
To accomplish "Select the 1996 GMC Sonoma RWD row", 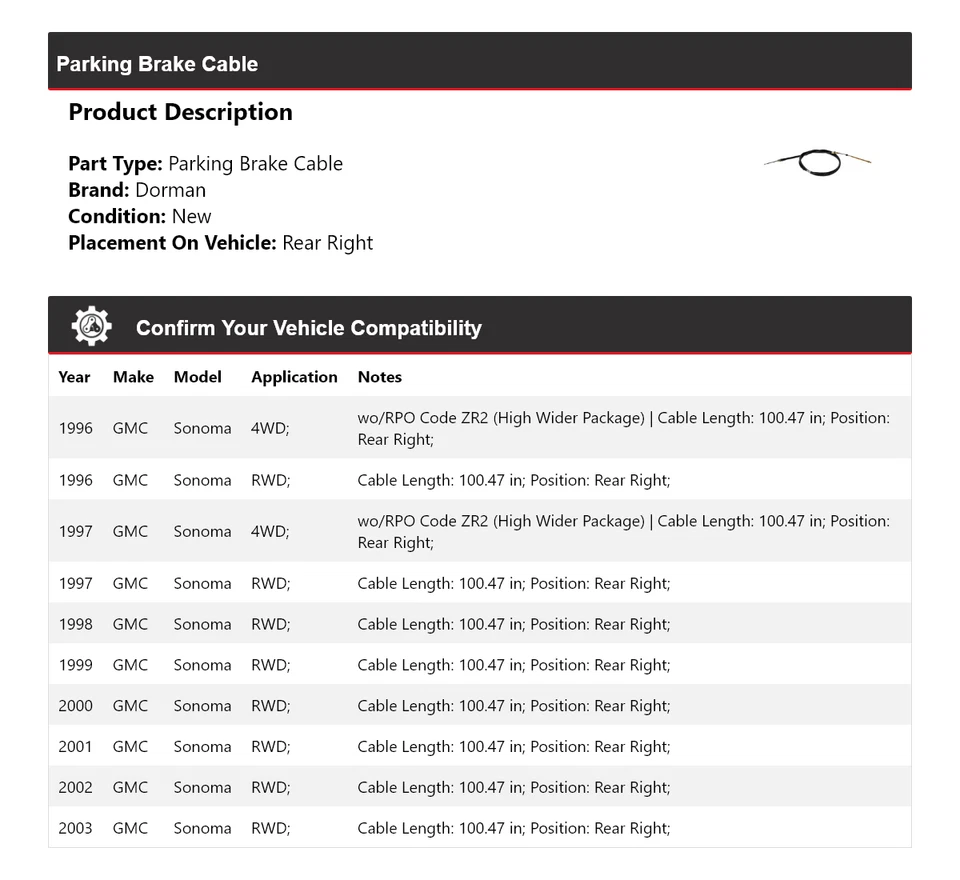I will 479,480.
